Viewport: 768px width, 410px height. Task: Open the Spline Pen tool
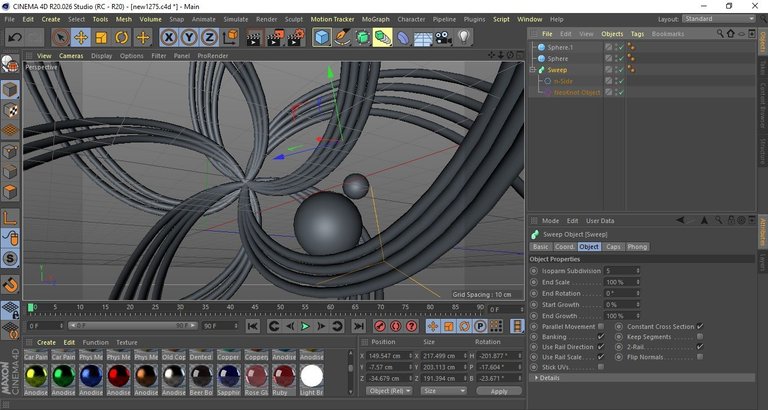click(x=342, y=37)
